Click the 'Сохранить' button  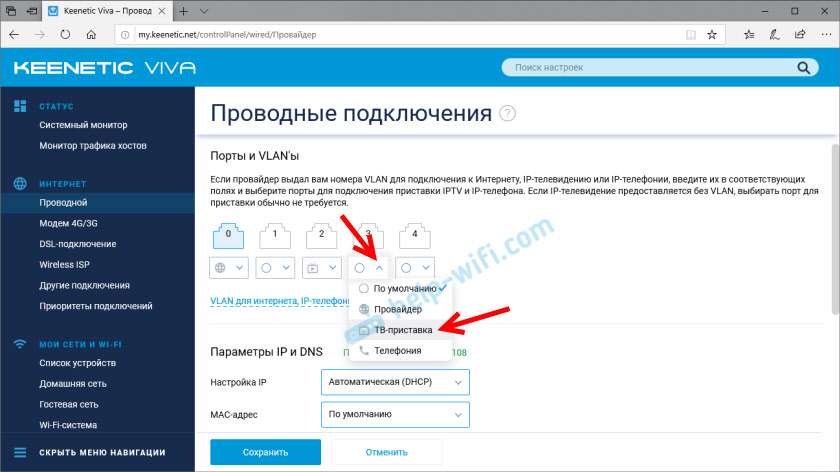tap(266, 452)
